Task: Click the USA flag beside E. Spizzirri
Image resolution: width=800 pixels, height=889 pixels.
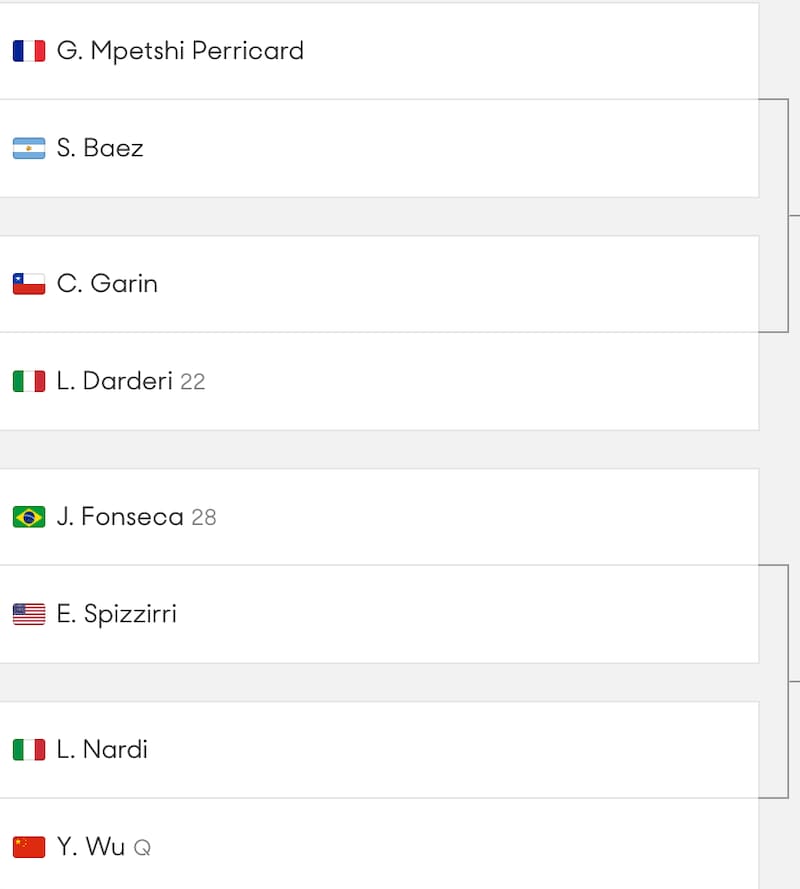Action: click(x=28, y=613)
